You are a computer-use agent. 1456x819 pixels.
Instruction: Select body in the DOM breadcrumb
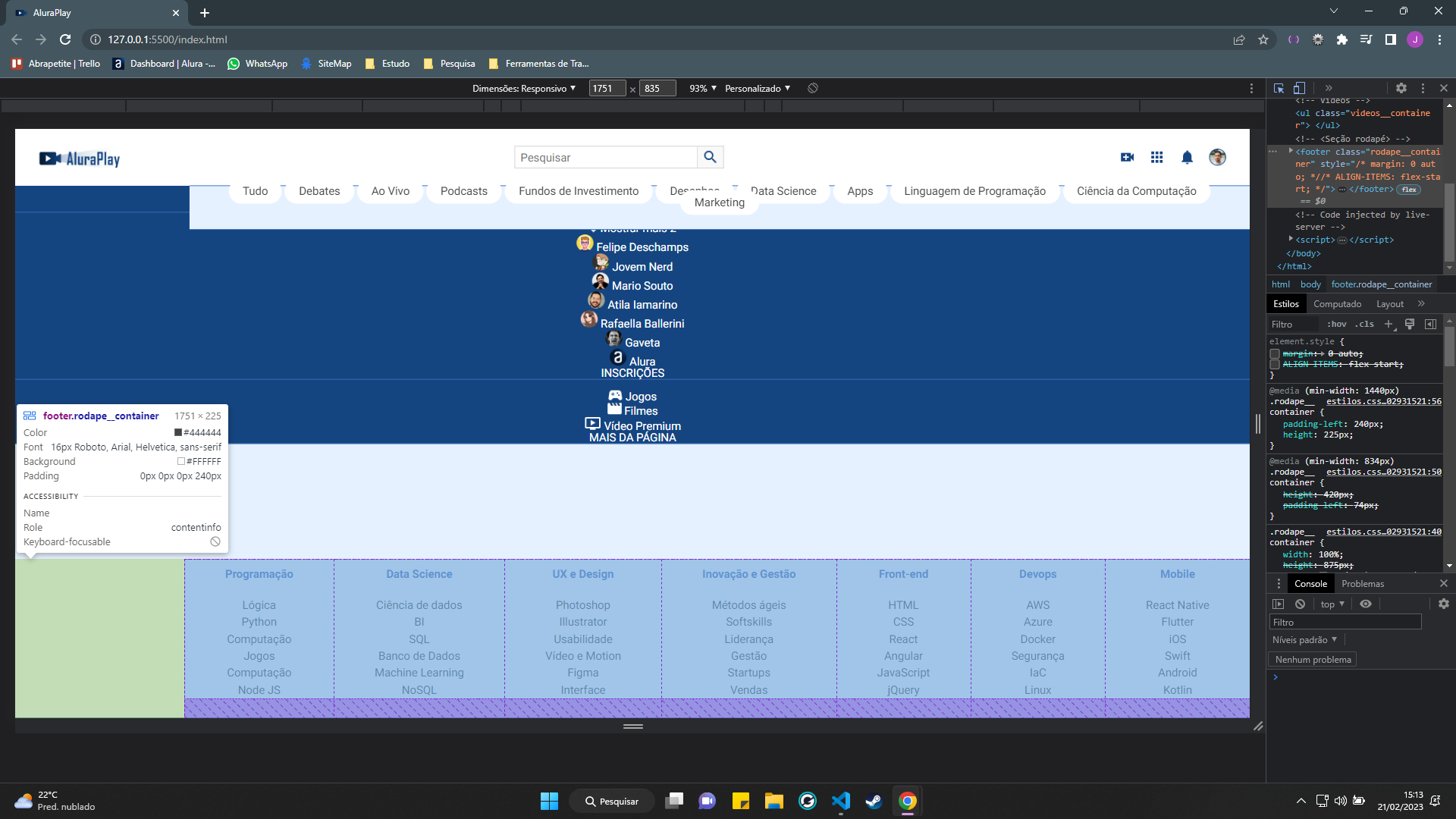pyautogui.click(x=1310, y=284)
